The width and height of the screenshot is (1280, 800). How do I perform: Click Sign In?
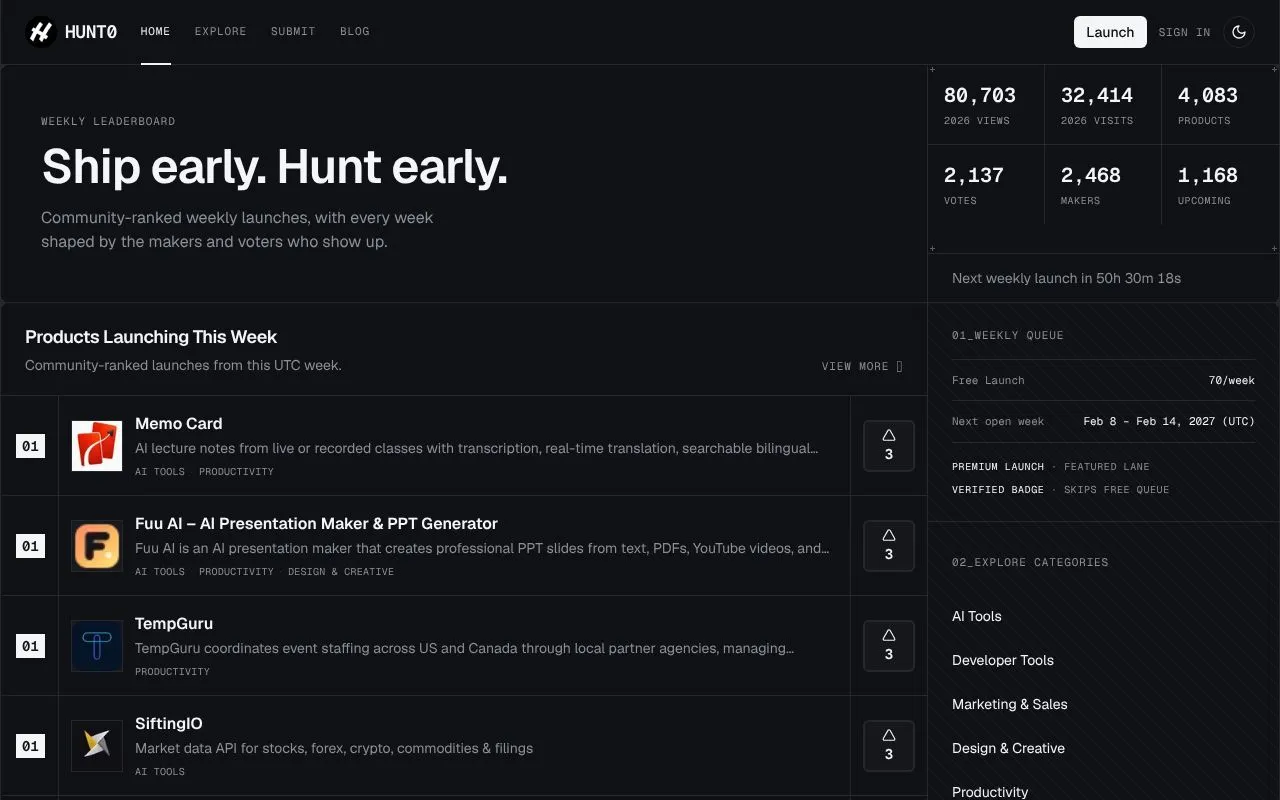click(1184, 32)
